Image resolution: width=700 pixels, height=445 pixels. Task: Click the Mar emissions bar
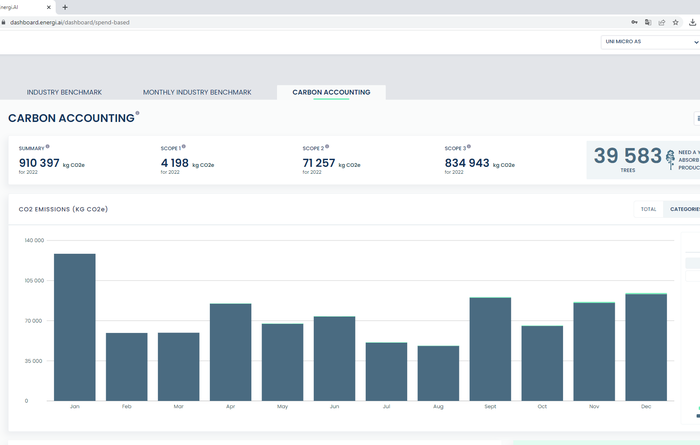[179, 366]
